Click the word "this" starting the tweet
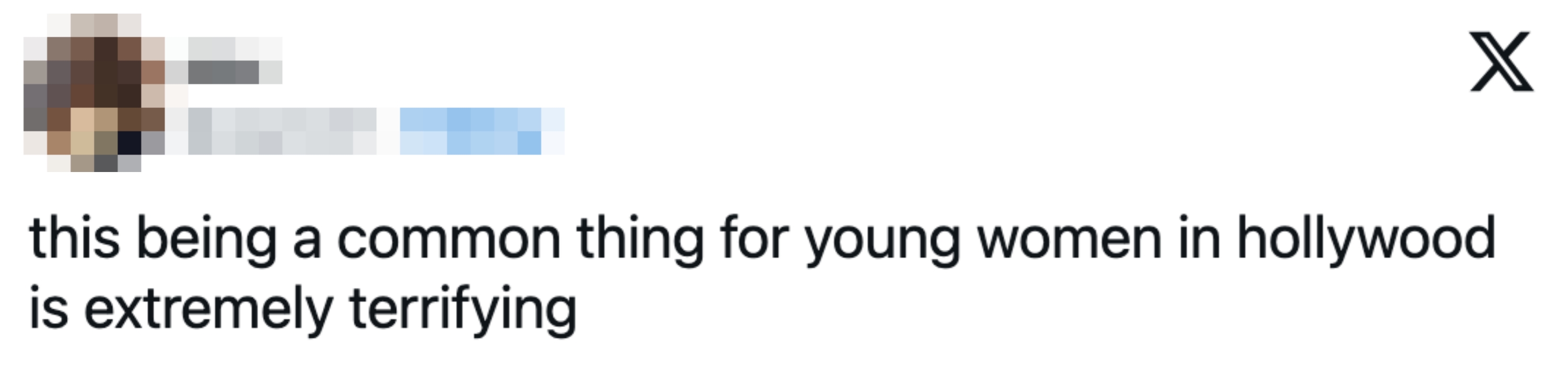 click(74, 239)
